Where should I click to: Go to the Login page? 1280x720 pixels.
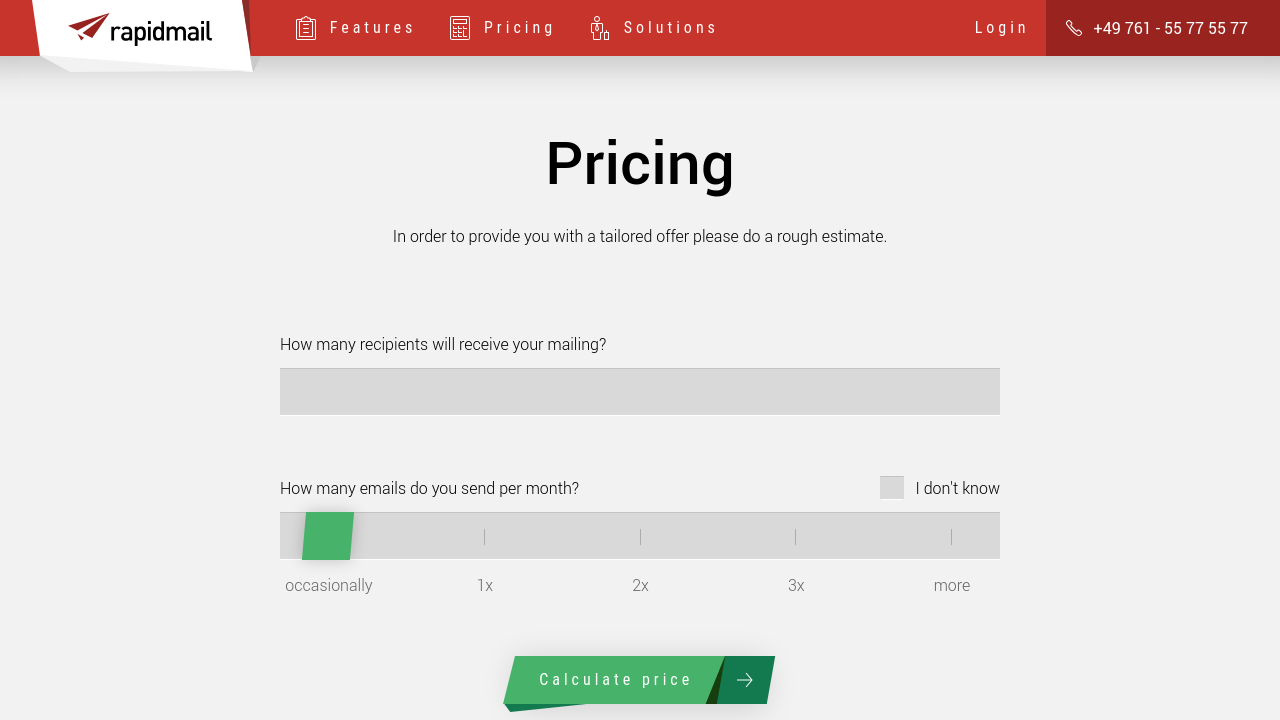pyautogui.click(x=1001, y=28)
